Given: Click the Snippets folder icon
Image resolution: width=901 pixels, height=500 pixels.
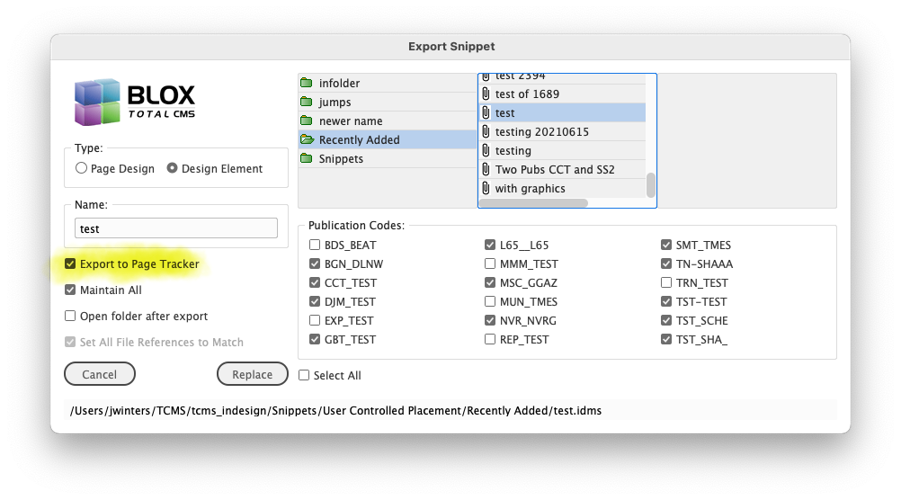Looking at the screenshot, I should point(306,159).
